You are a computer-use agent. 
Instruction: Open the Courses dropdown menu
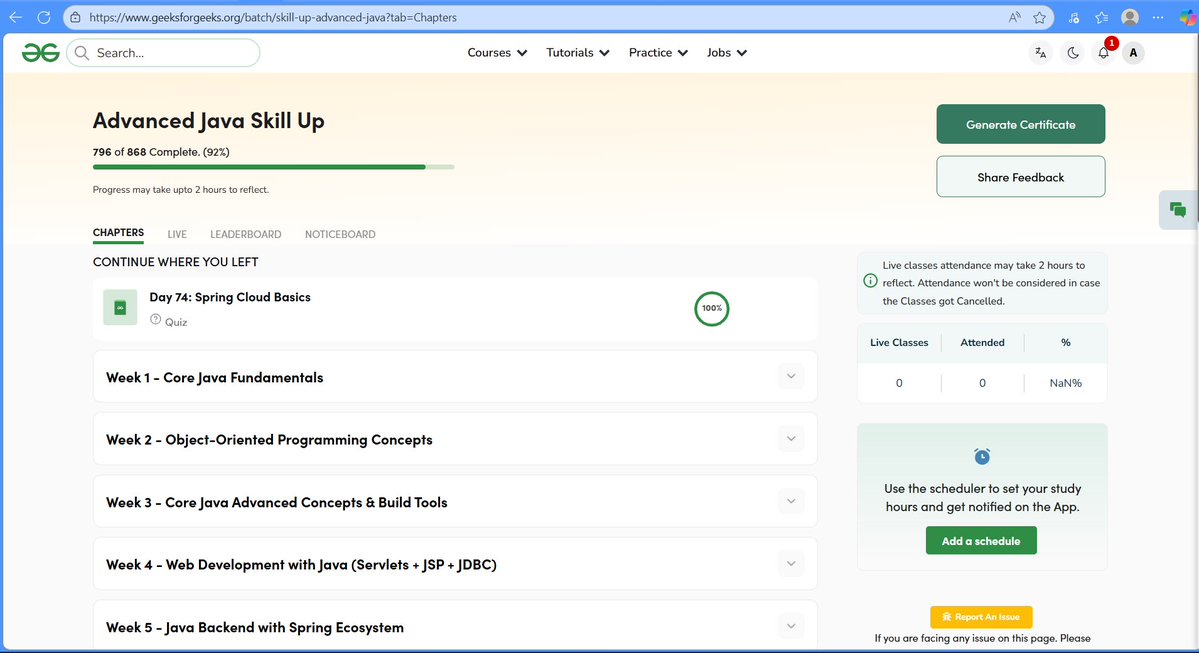497,53
